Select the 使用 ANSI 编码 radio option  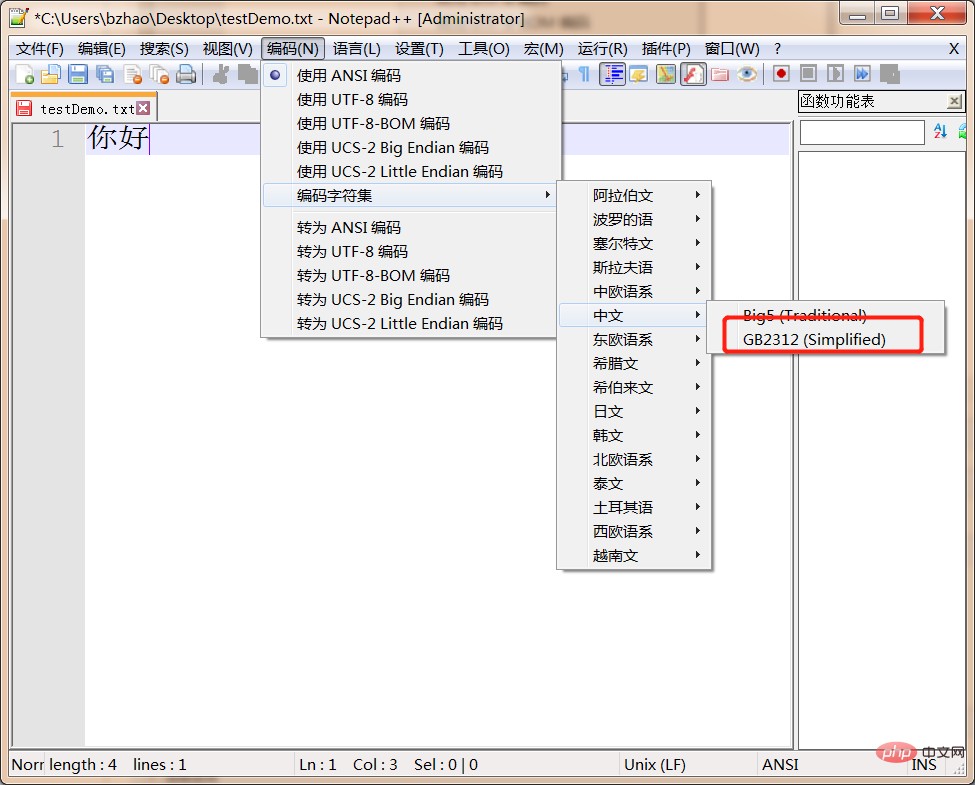point(411,75)
